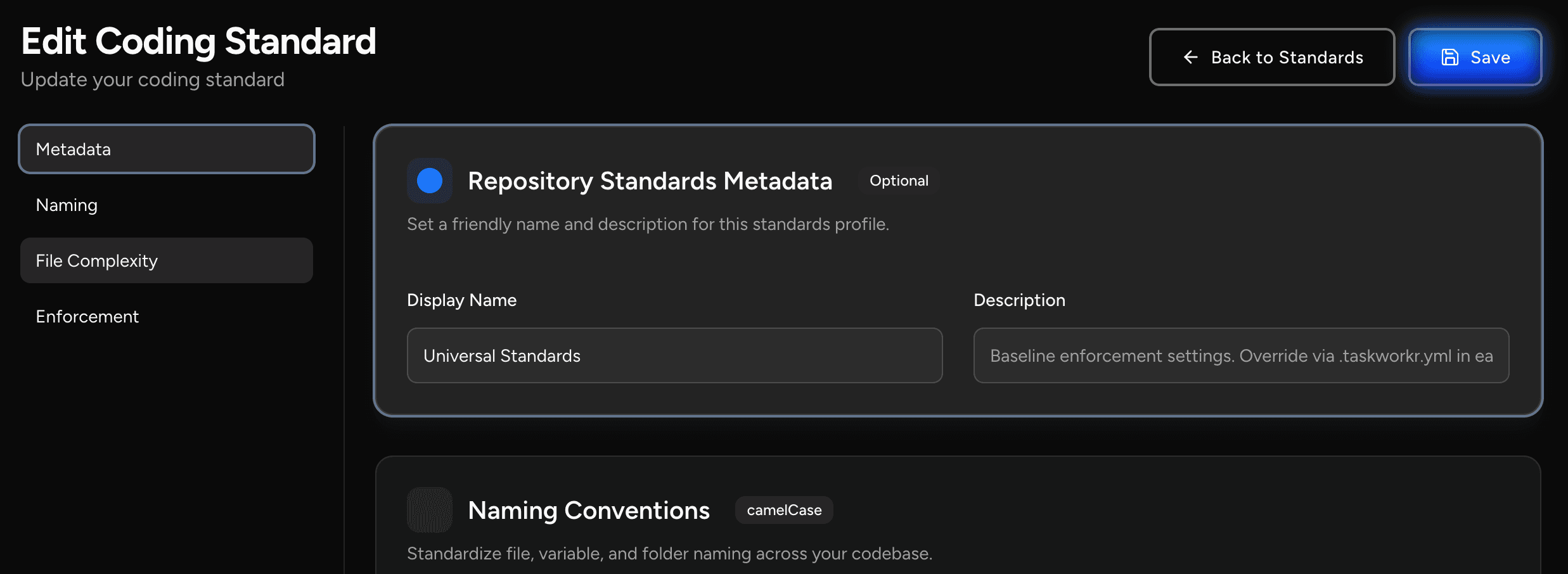Click the Edit Coding Standard page title
The height and width of the screenshot is (574, 1568).
tap(198, 42)
